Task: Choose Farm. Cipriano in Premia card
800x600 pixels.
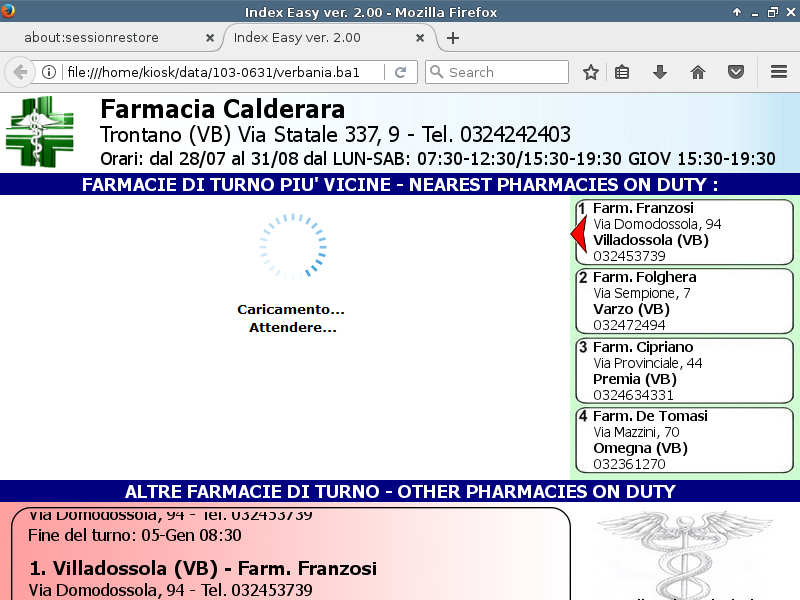Action: coord(685,371)
